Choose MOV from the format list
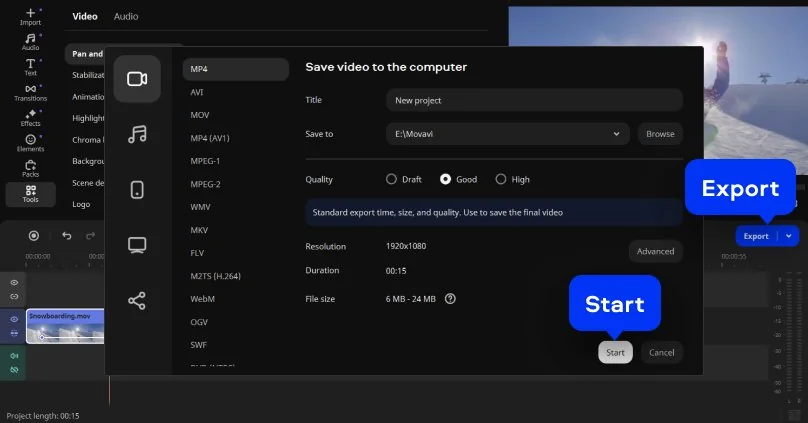The width and height of the screenshot is (808, 423). 200,115
